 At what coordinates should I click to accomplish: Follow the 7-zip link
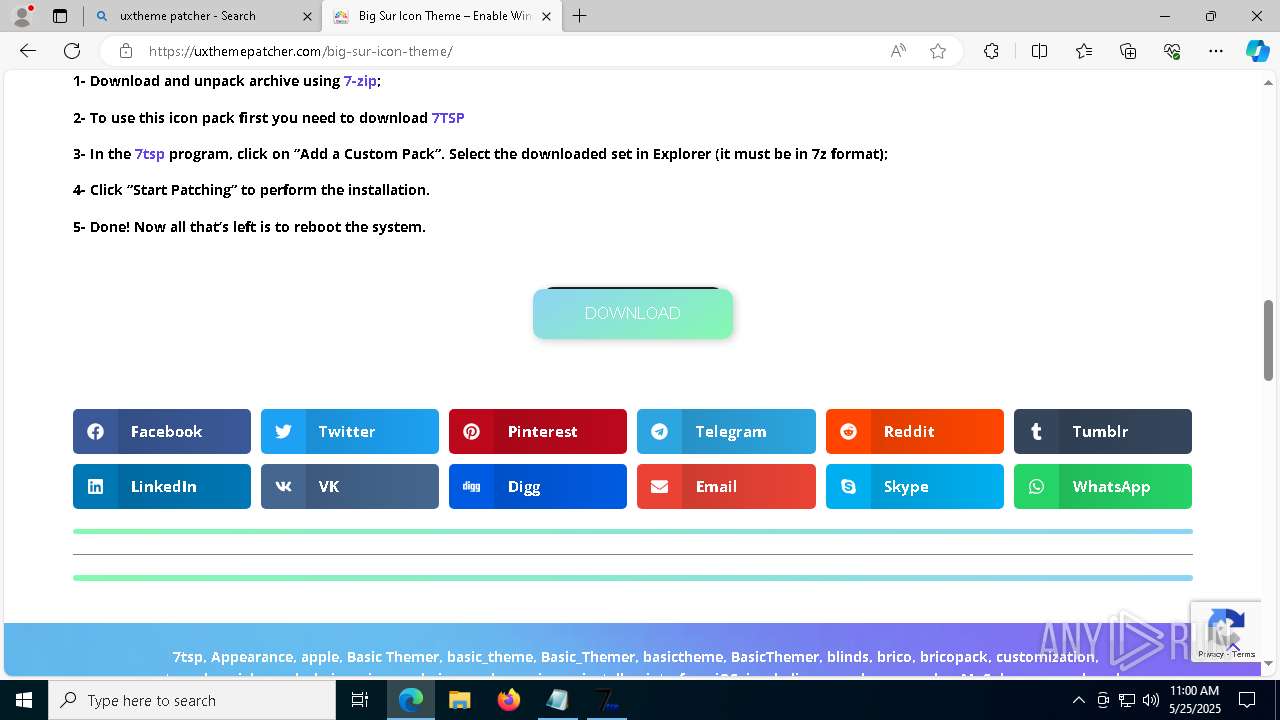360,81
